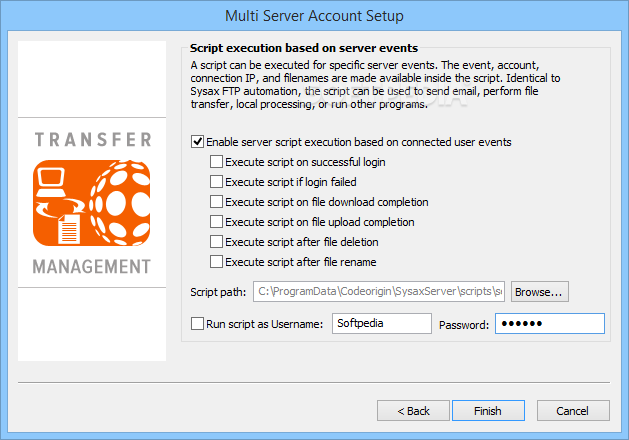Toggle Run script as Username checkbox

(197, 324)
